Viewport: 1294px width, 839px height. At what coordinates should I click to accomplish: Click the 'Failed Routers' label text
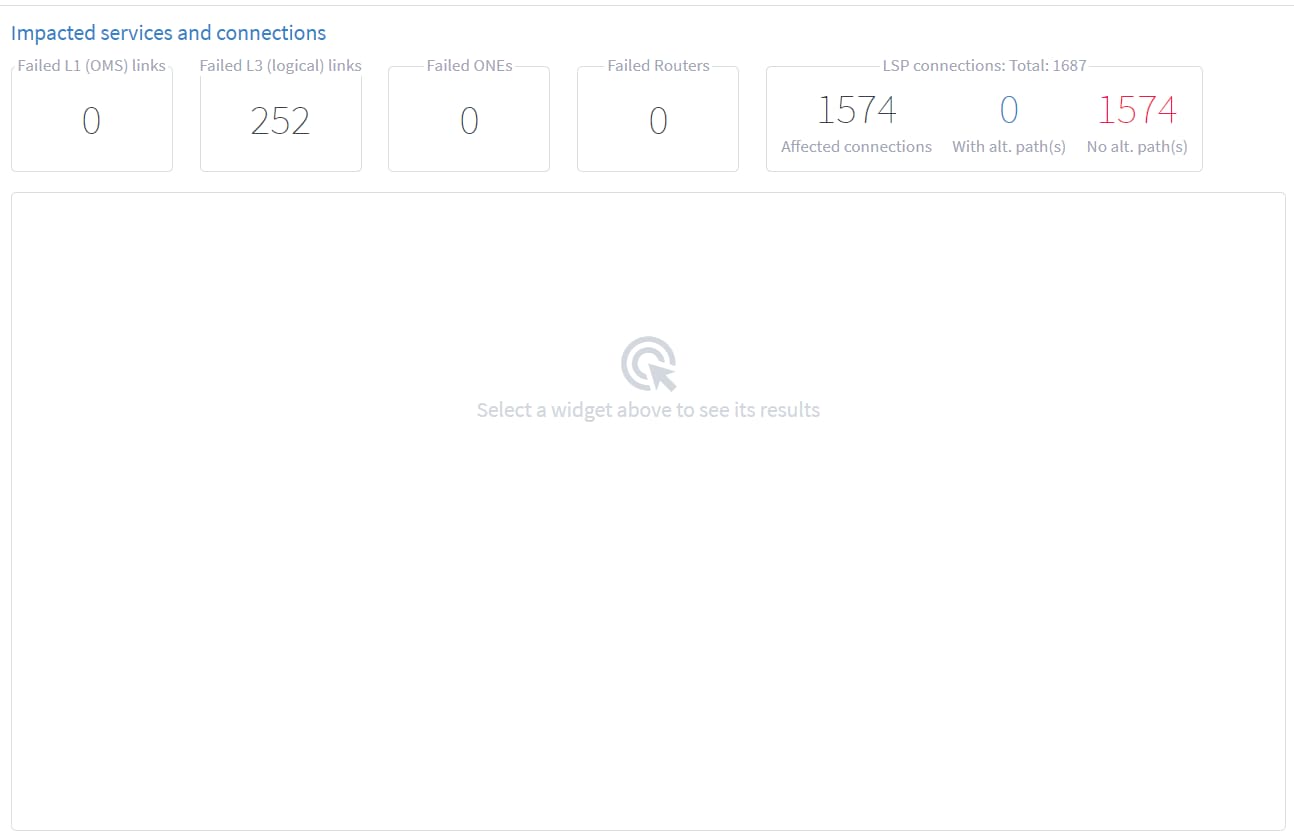click(658, 66)
